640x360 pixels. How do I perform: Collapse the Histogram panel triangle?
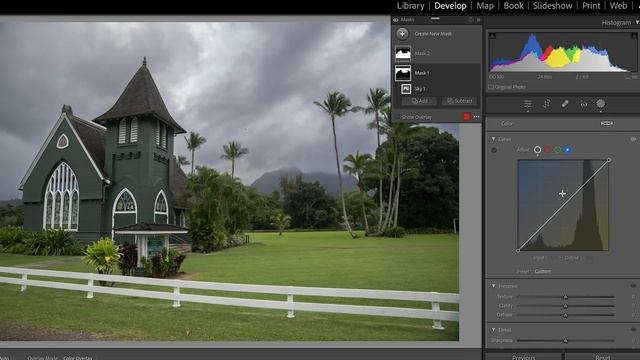pyautogui.click(x=637, y=23)
